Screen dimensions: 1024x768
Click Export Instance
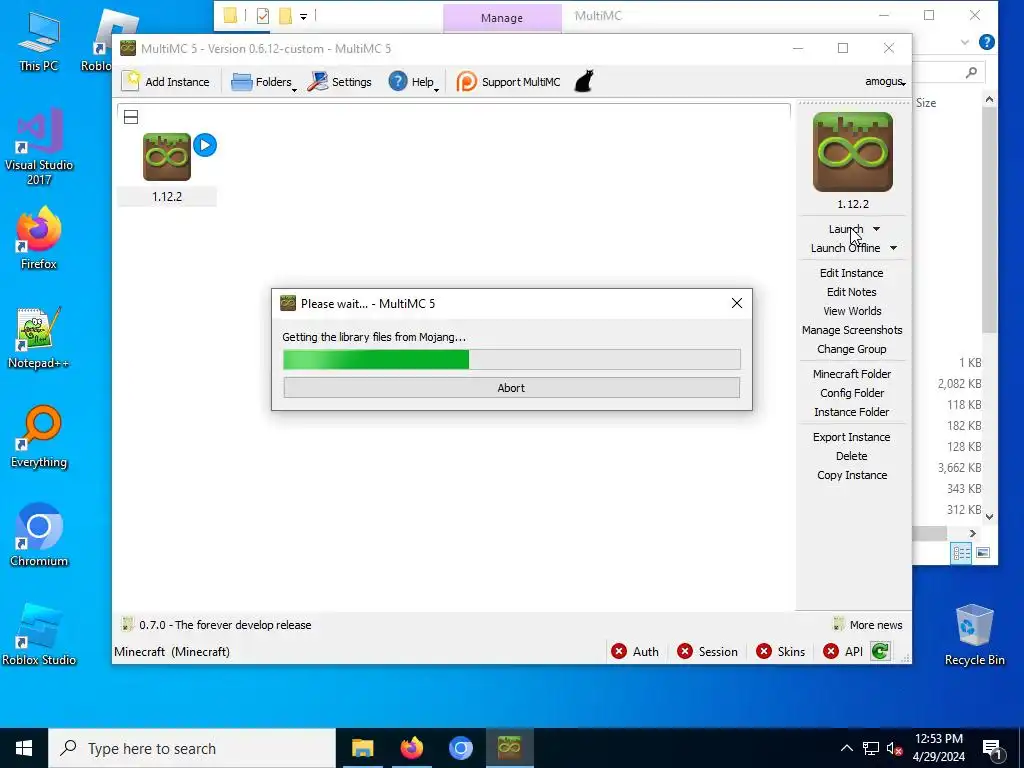point(852,437)
